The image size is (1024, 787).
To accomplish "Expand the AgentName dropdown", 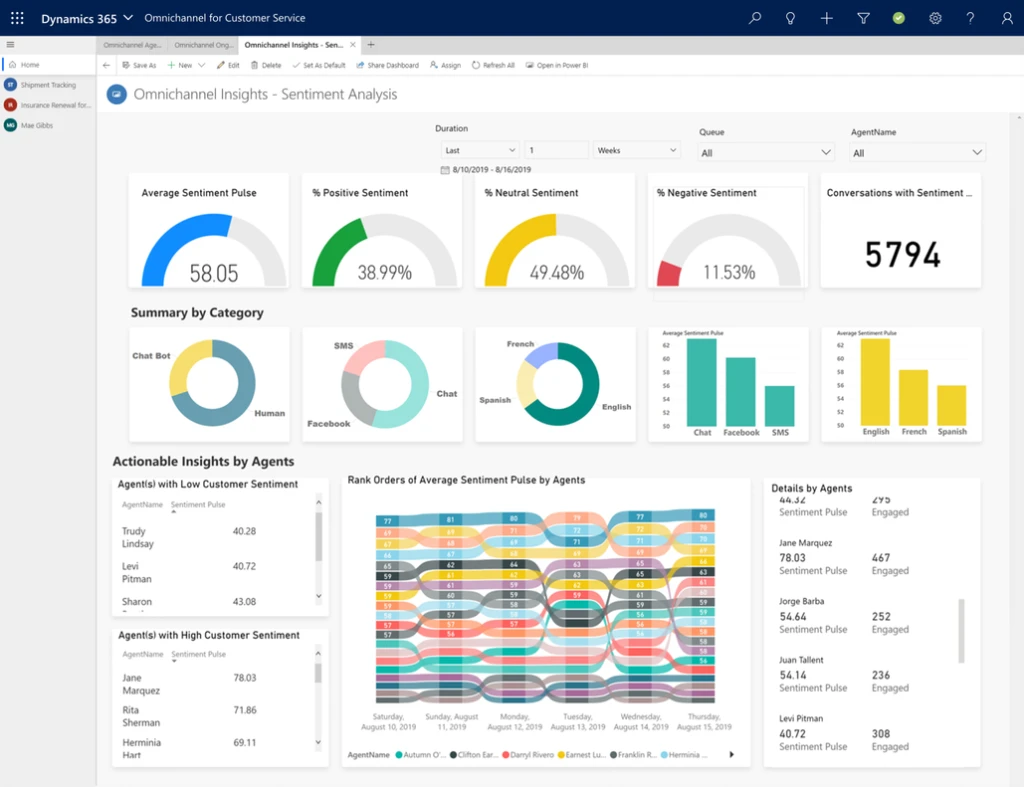I will [916, 151].
